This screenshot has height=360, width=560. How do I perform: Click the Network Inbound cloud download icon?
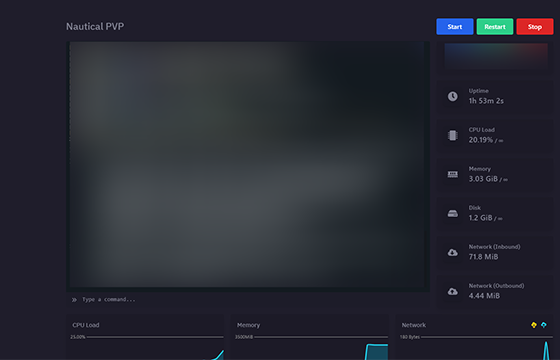pyautogui.click(x=452, y=252)
